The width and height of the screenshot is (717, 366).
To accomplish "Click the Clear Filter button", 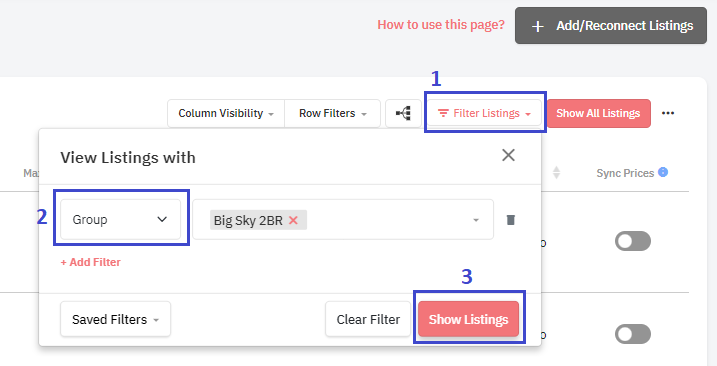I will pos(368,319).
